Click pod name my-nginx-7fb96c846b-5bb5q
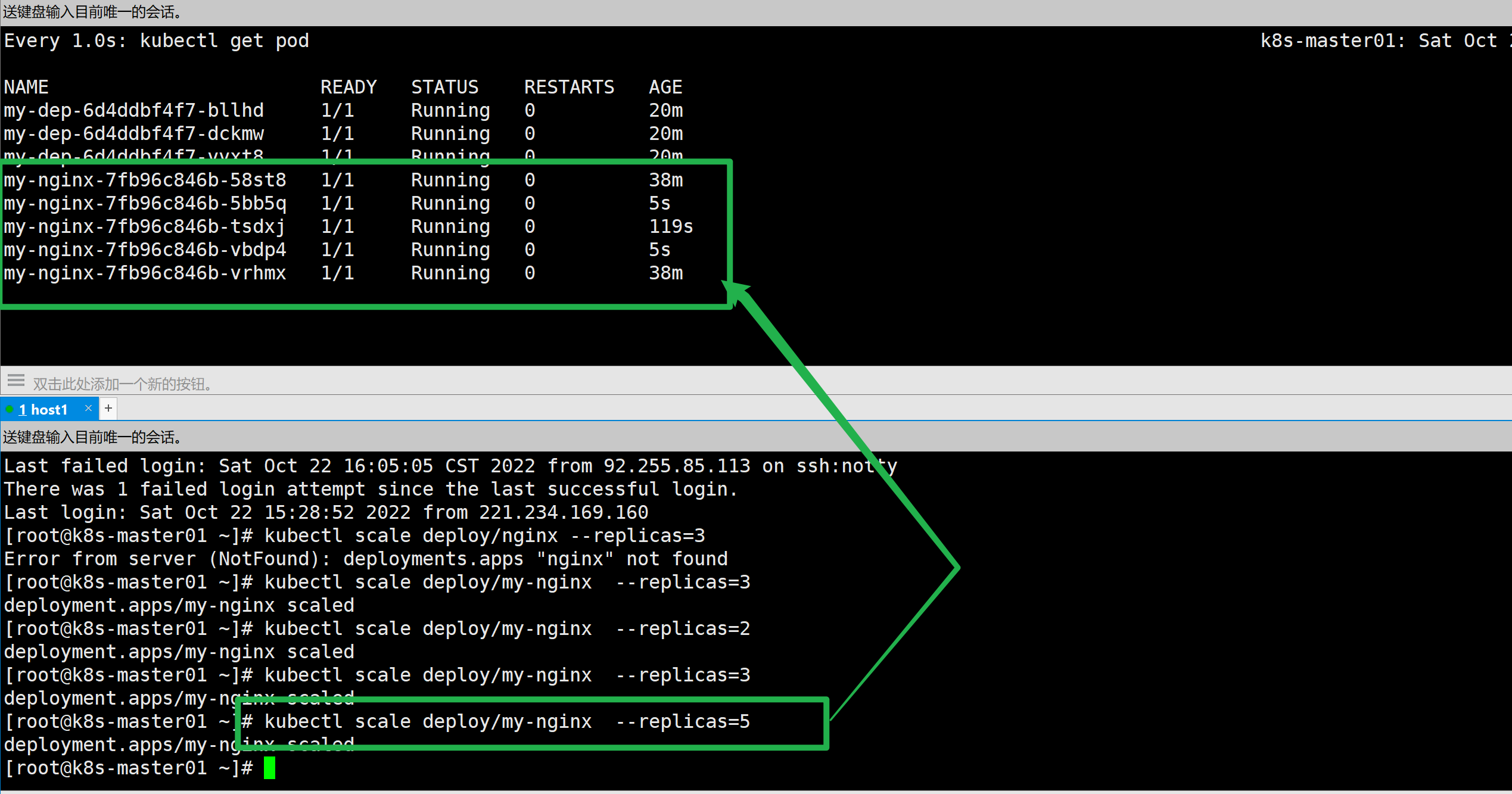This screenshot has width=1512, height=794. pyautogui.click(x=145, y=203)
